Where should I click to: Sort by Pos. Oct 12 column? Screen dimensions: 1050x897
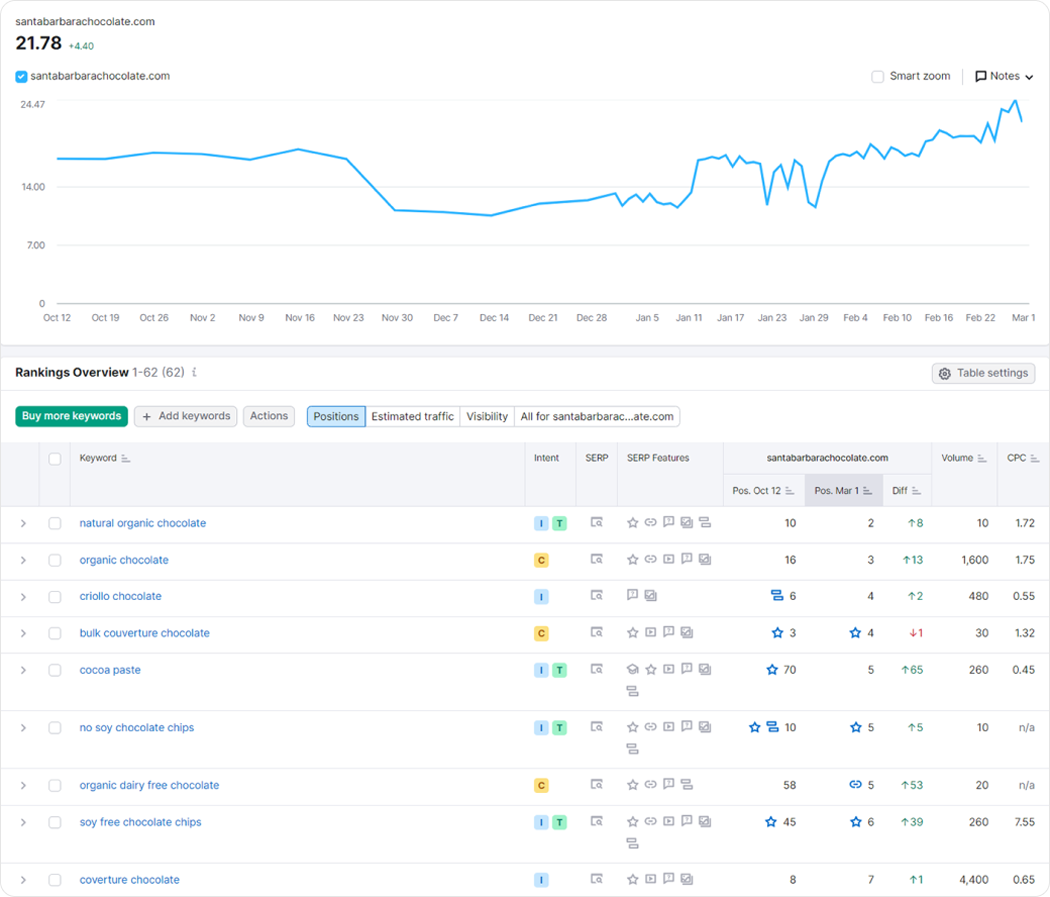(x=763, y=491)
